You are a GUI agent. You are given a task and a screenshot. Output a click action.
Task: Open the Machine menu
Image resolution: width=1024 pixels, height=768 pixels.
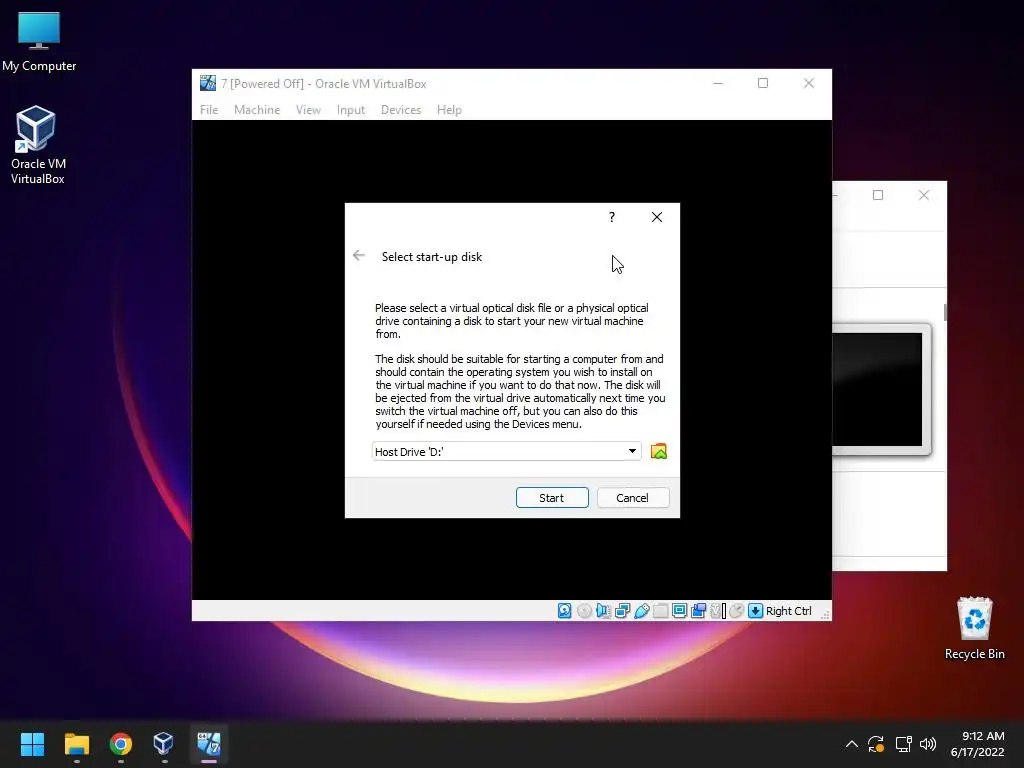pyautogui.click(x=257, y=110)
